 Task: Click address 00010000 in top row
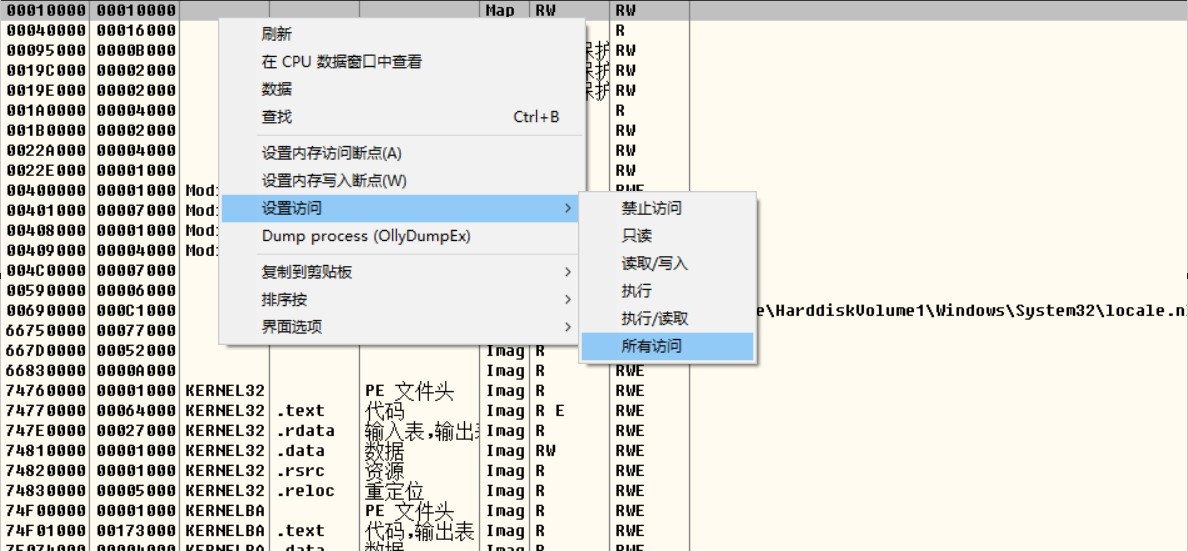[46, 11]
